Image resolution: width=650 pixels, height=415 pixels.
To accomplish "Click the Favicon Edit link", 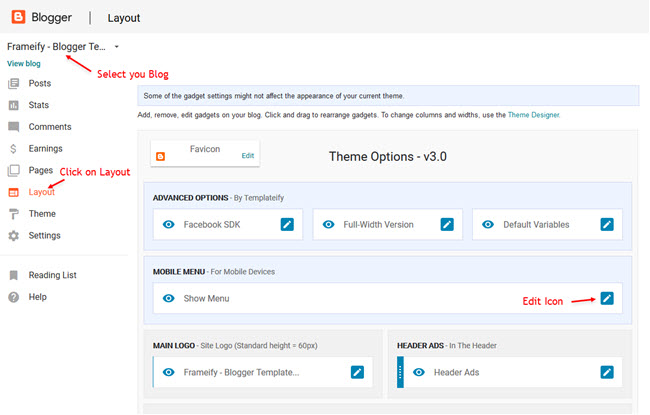I will click(x=248, y=155).
